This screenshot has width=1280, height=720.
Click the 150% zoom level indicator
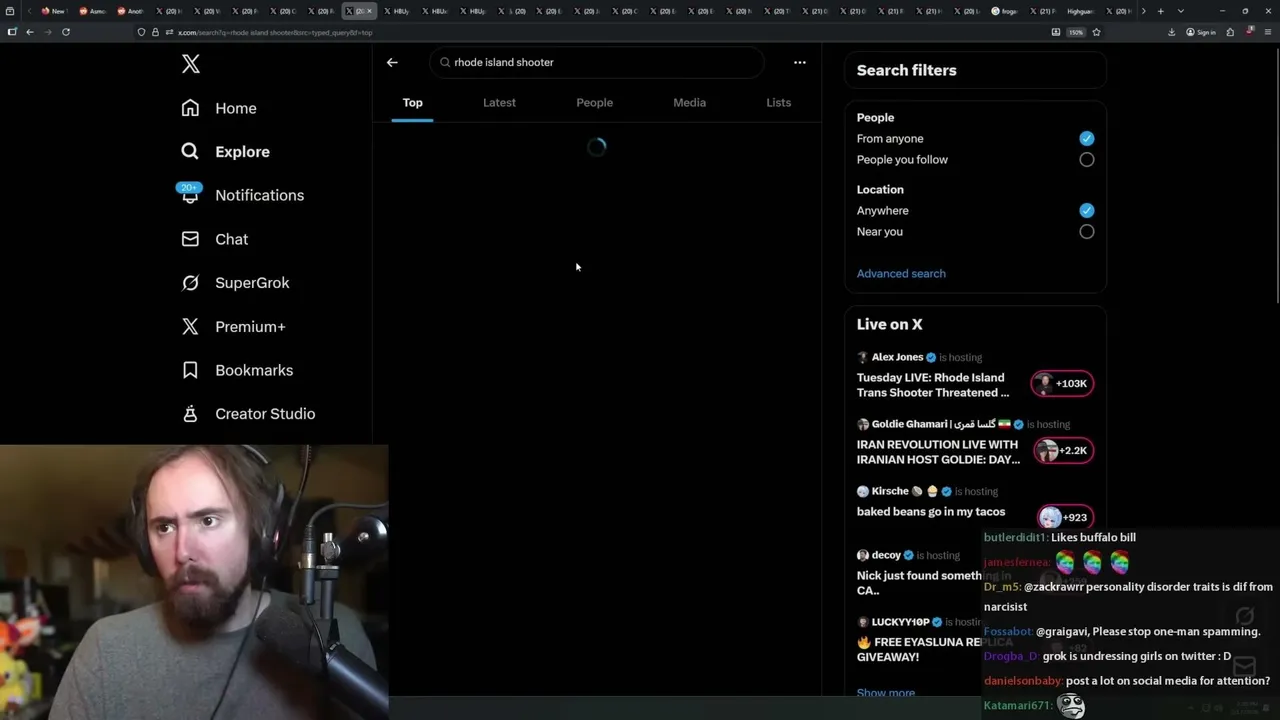click(x=1076, y=32)
